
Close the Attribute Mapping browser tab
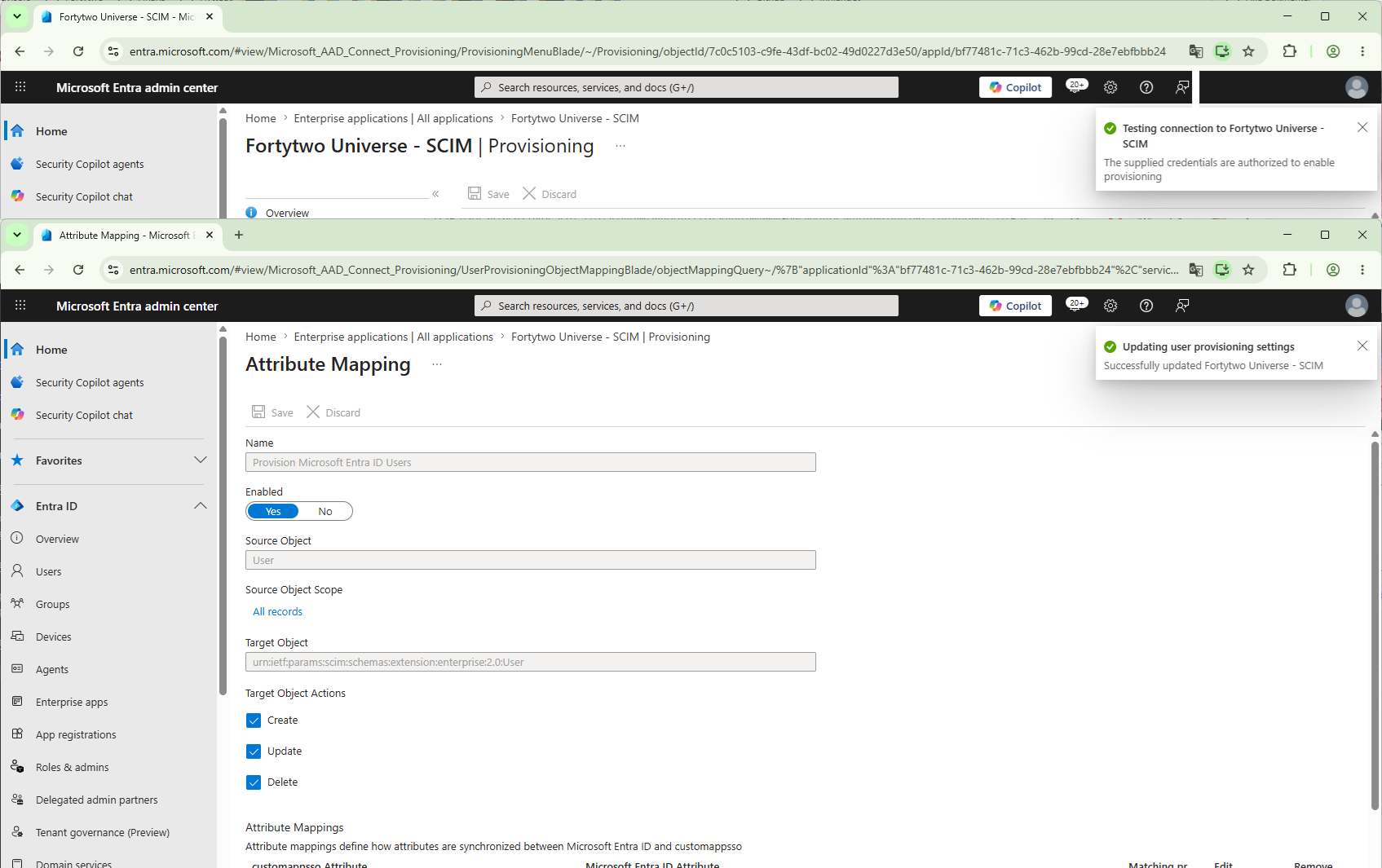[x=210, y=235]
